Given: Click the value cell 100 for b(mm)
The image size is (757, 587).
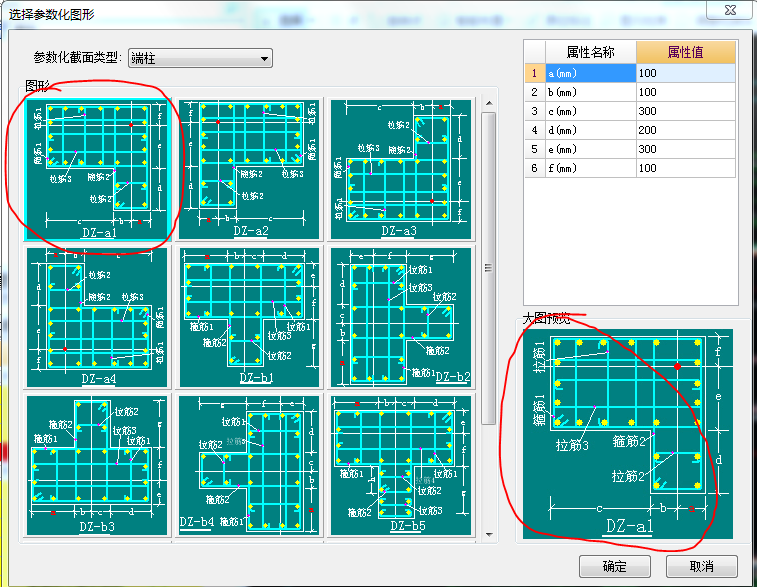Looking at the screenshot, I should (x=686, y=92).
